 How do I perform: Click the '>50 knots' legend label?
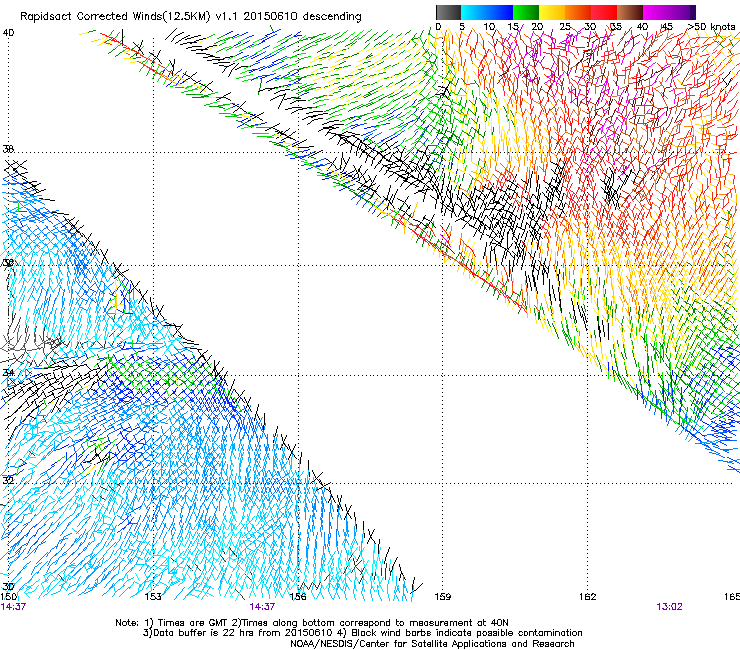pos(712,27)
